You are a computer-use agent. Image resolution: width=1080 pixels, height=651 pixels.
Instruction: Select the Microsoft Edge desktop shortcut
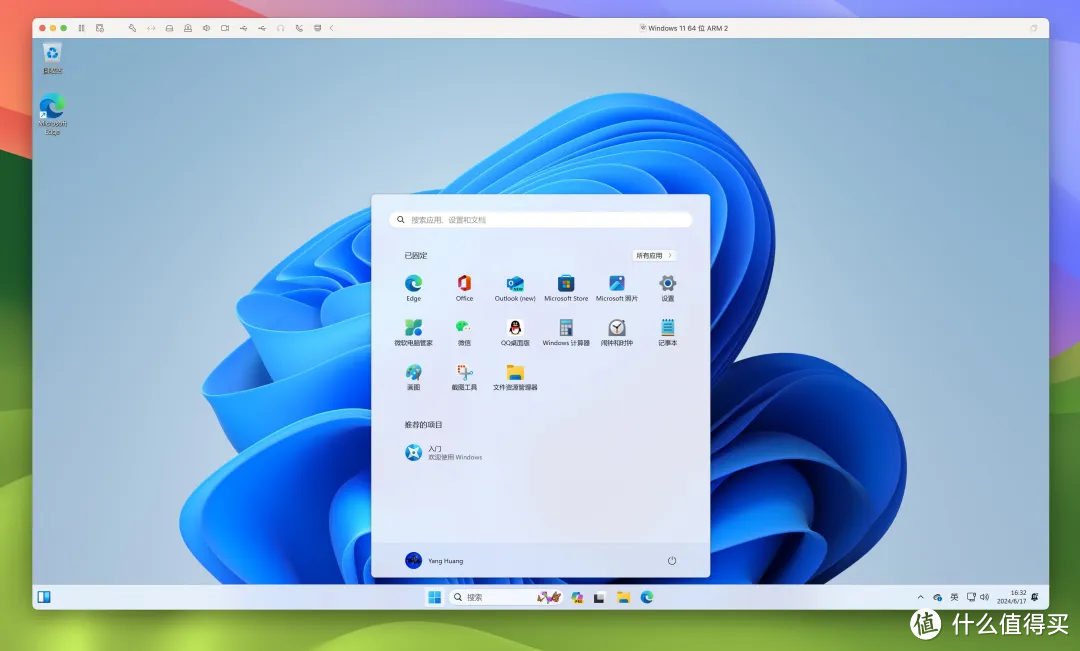coord(52,114)
